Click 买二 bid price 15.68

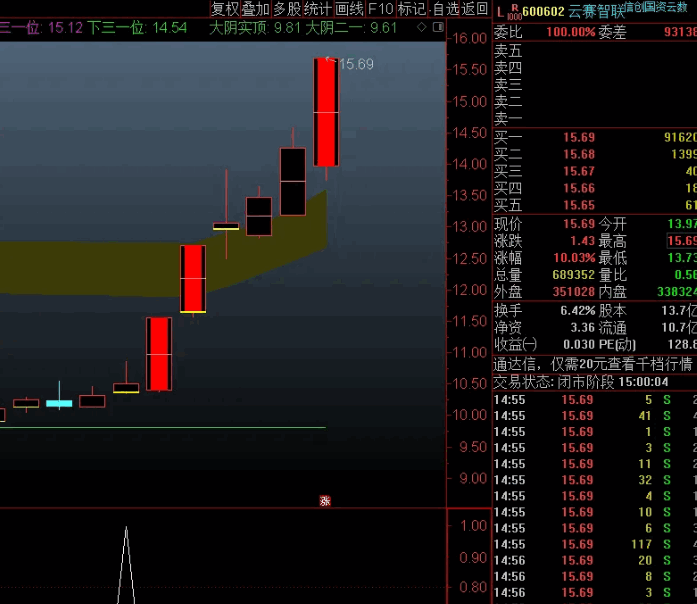(579, 154)
